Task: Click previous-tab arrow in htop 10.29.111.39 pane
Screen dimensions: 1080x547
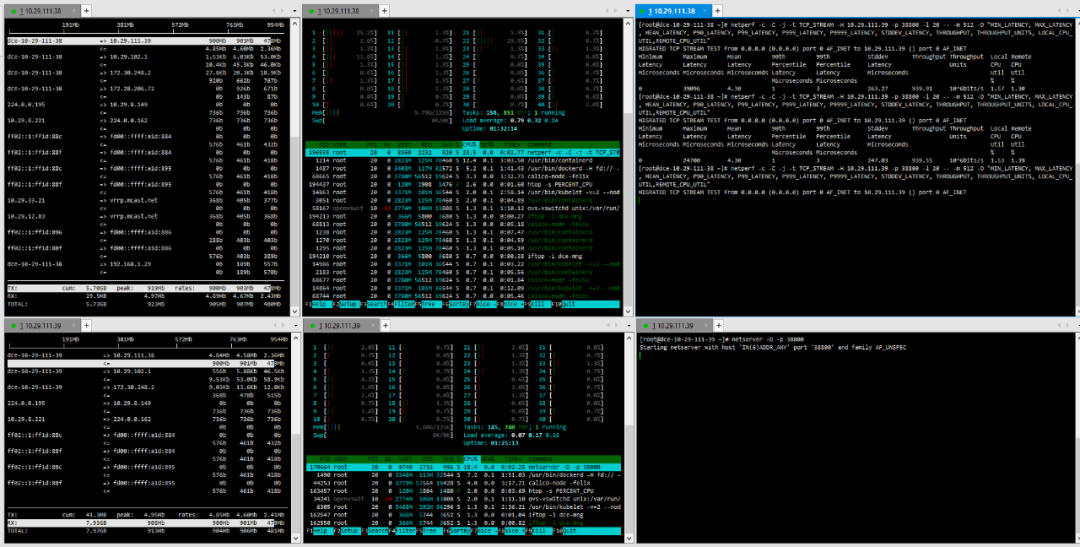Action: [606, 325]
